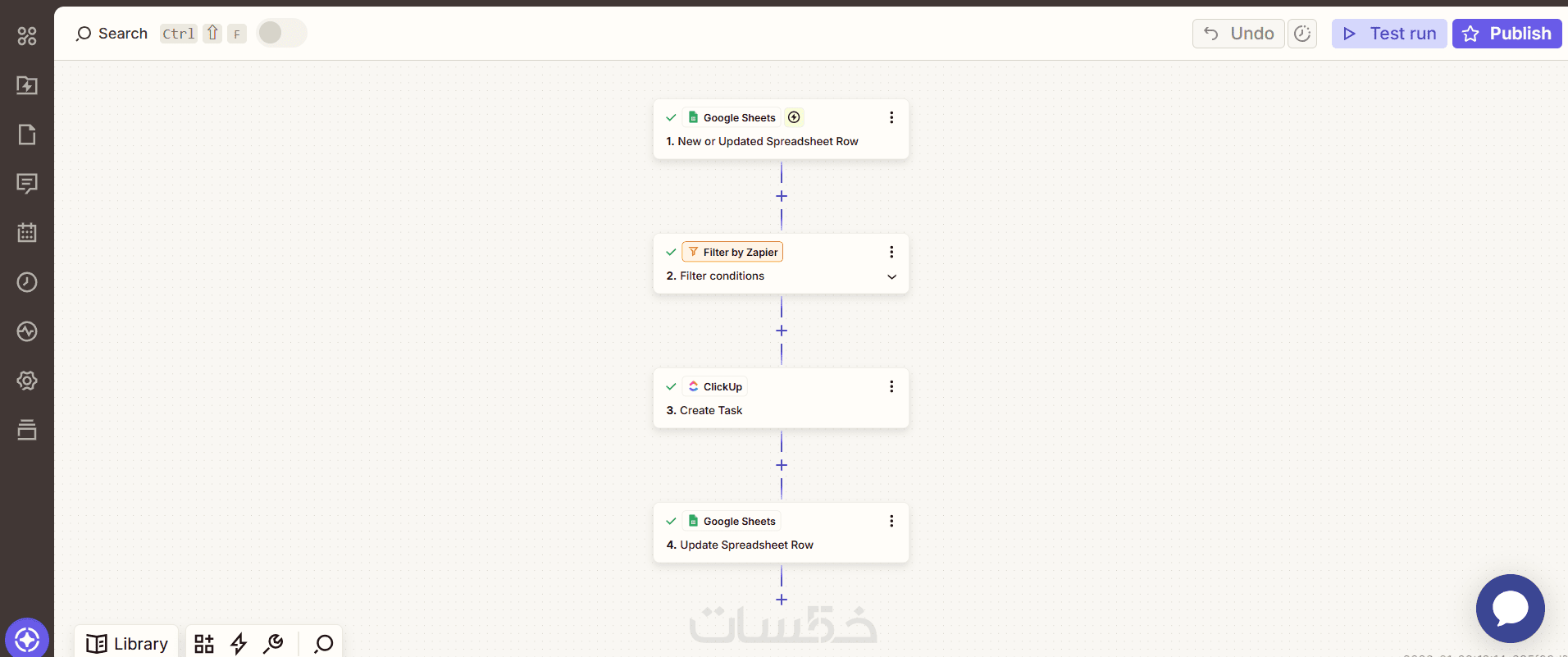The height and width of the screenshot is (657, 1568).
Task: Open the history clock icon in sidebar
Action: tap(27, 282)
